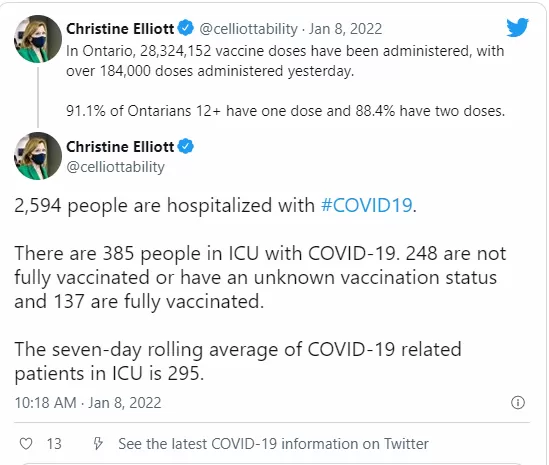Click Christine Elliott name in main tweet
This screenshot has height=465, width=549.
tap(120, 147)
